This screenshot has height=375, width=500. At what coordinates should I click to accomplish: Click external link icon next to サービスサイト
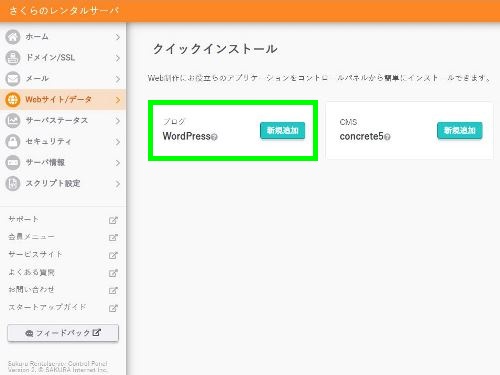[x=113, y=255]
